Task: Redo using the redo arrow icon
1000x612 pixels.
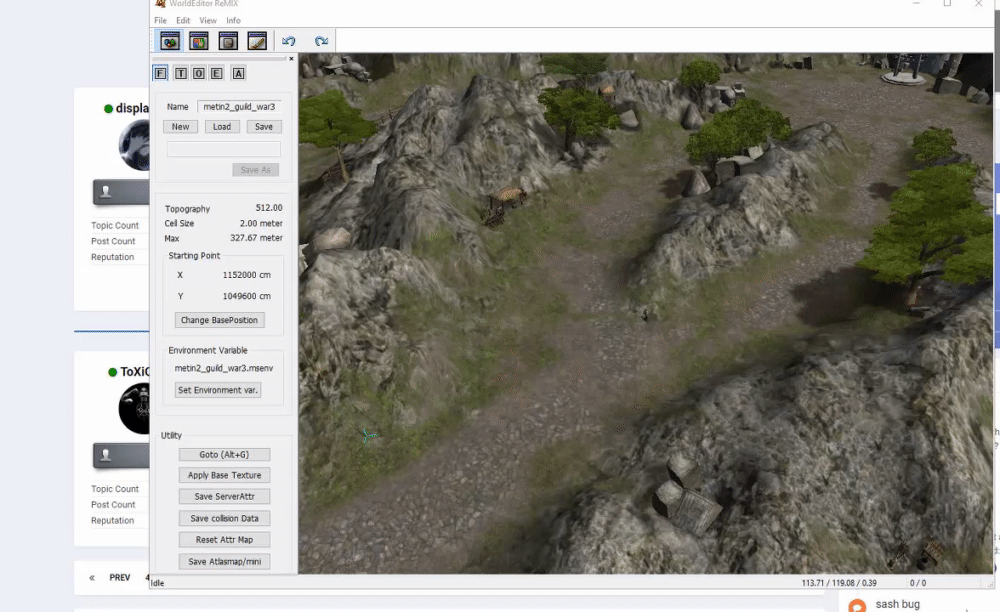Action: click(321, 41)
